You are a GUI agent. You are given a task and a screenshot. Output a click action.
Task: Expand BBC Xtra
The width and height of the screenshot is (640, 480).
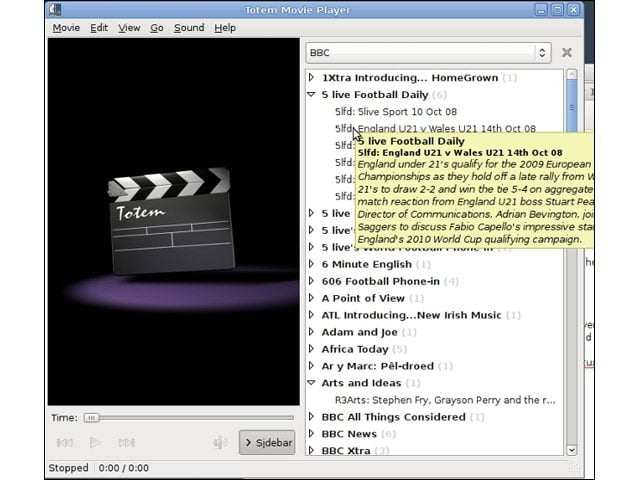coord(311,450)
